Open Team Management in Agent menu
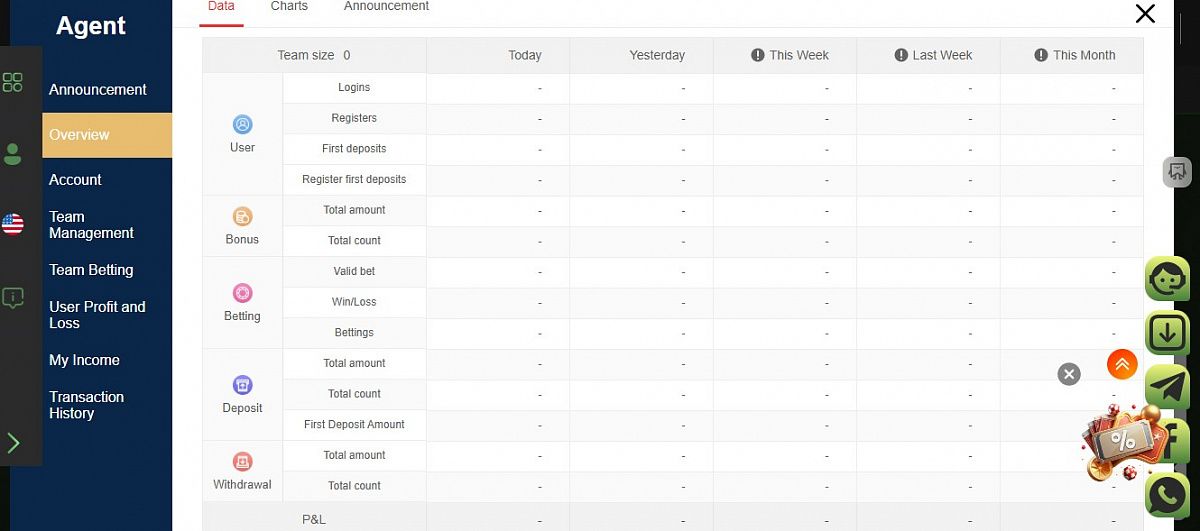The height and width of the screenshot is (531, 1200). (x=91, y=225)
